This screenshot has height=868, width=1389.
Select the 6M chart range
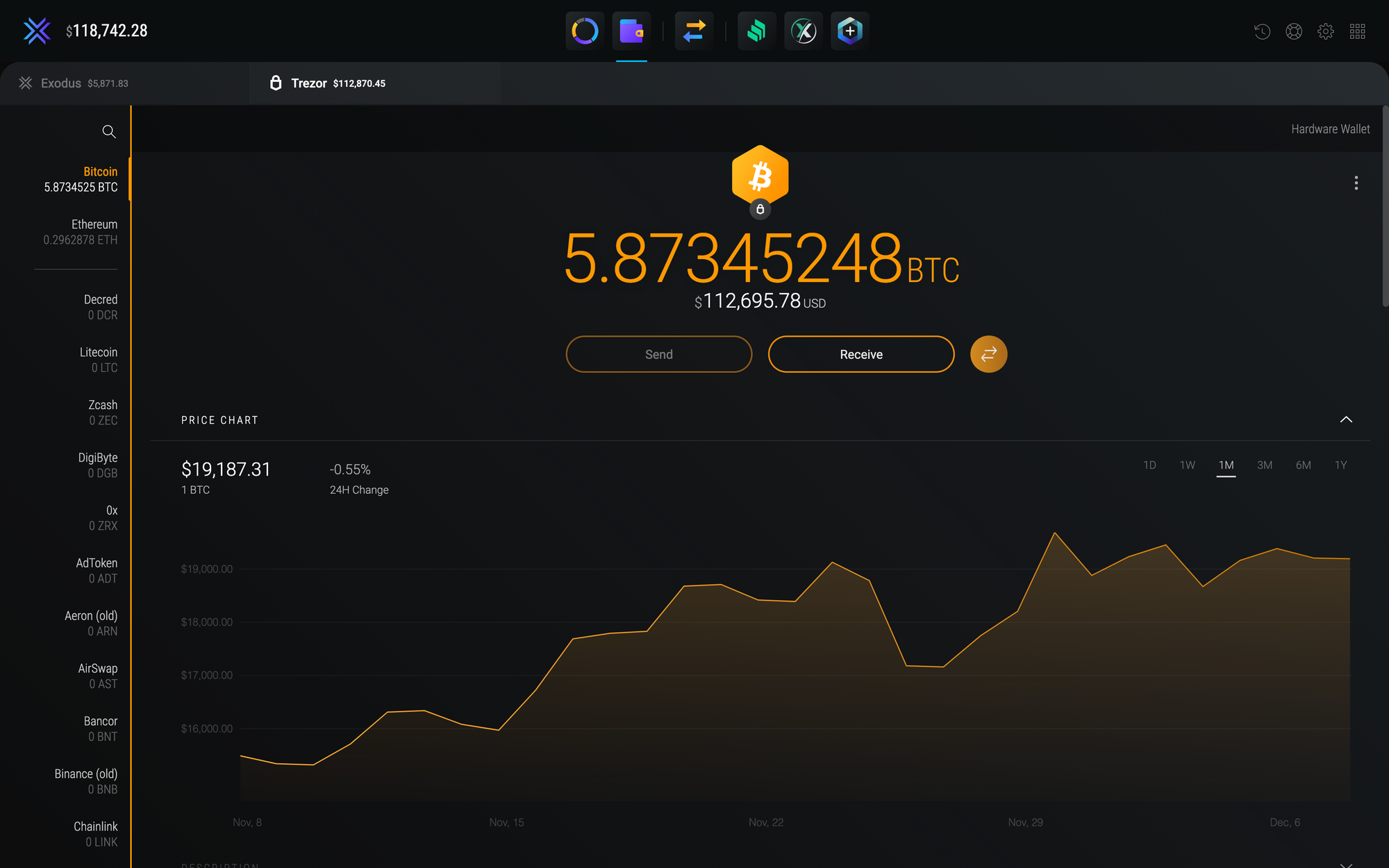(x=1304, y=465)
